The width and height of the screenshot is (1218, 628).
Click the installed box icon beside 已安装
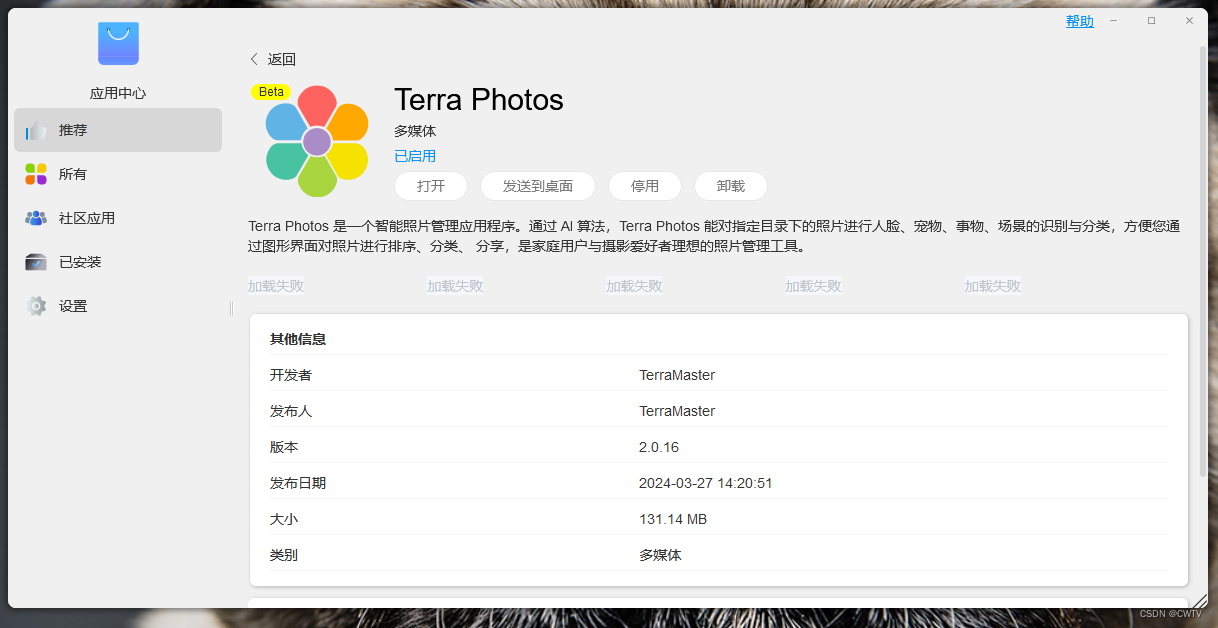pos(36,262)
